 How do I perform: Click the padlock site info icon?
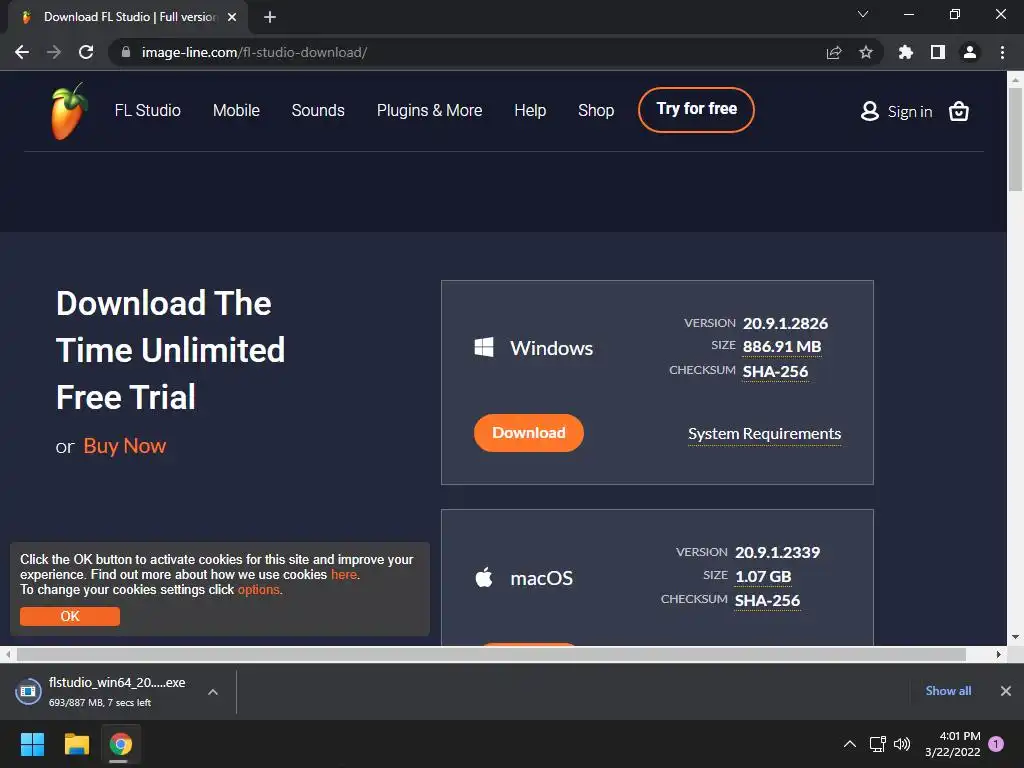coord(126,52)
